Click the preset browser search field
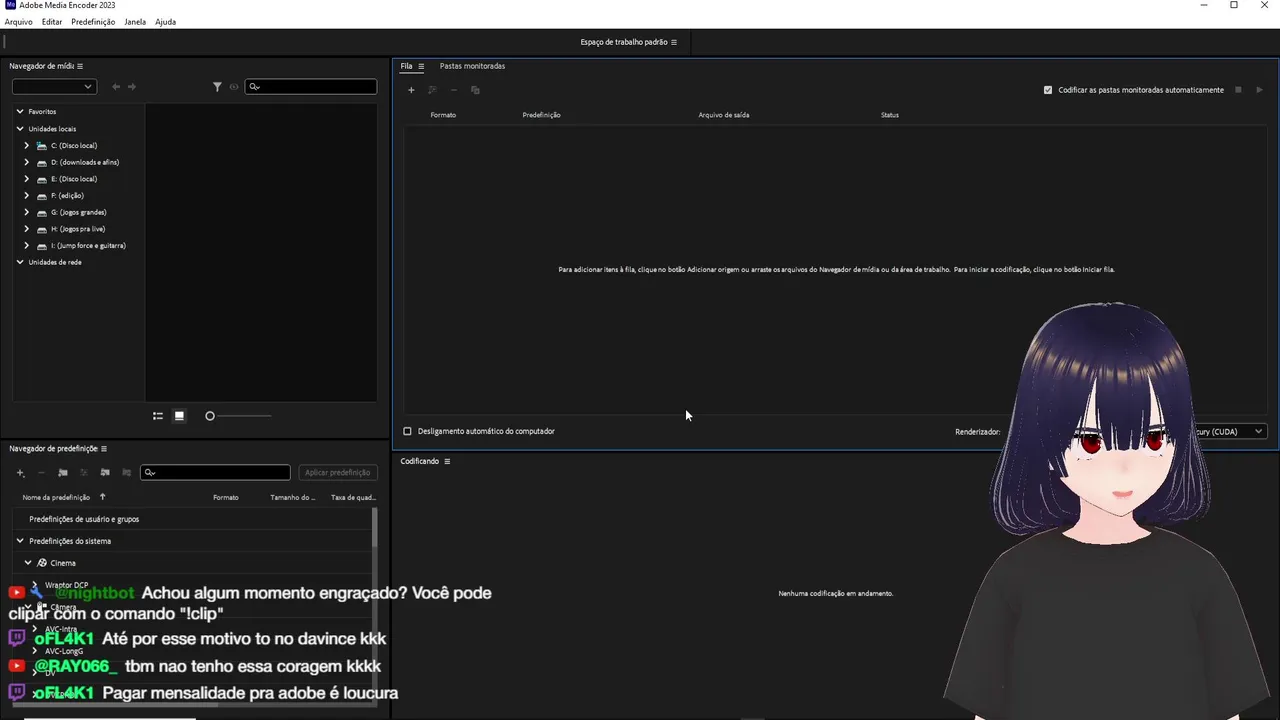1280x720 pixels. pyautogui.click(x=215, y=473)
